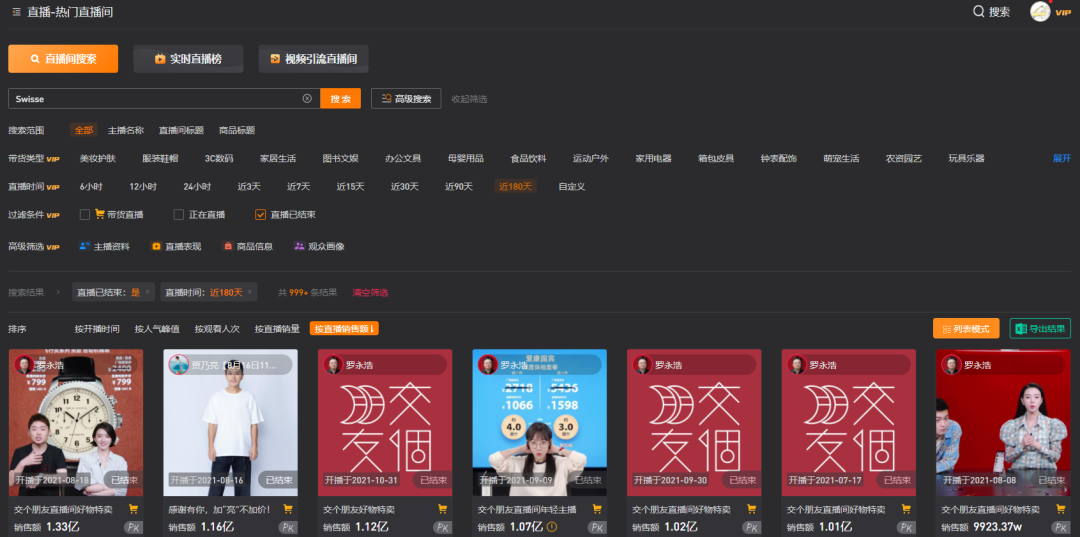Remove the 直播时间 近180天 filter tag

[249, 292]
